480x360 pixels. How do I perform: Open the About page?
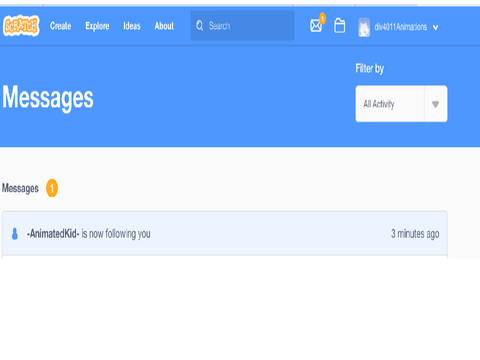(x=164, y=26)
